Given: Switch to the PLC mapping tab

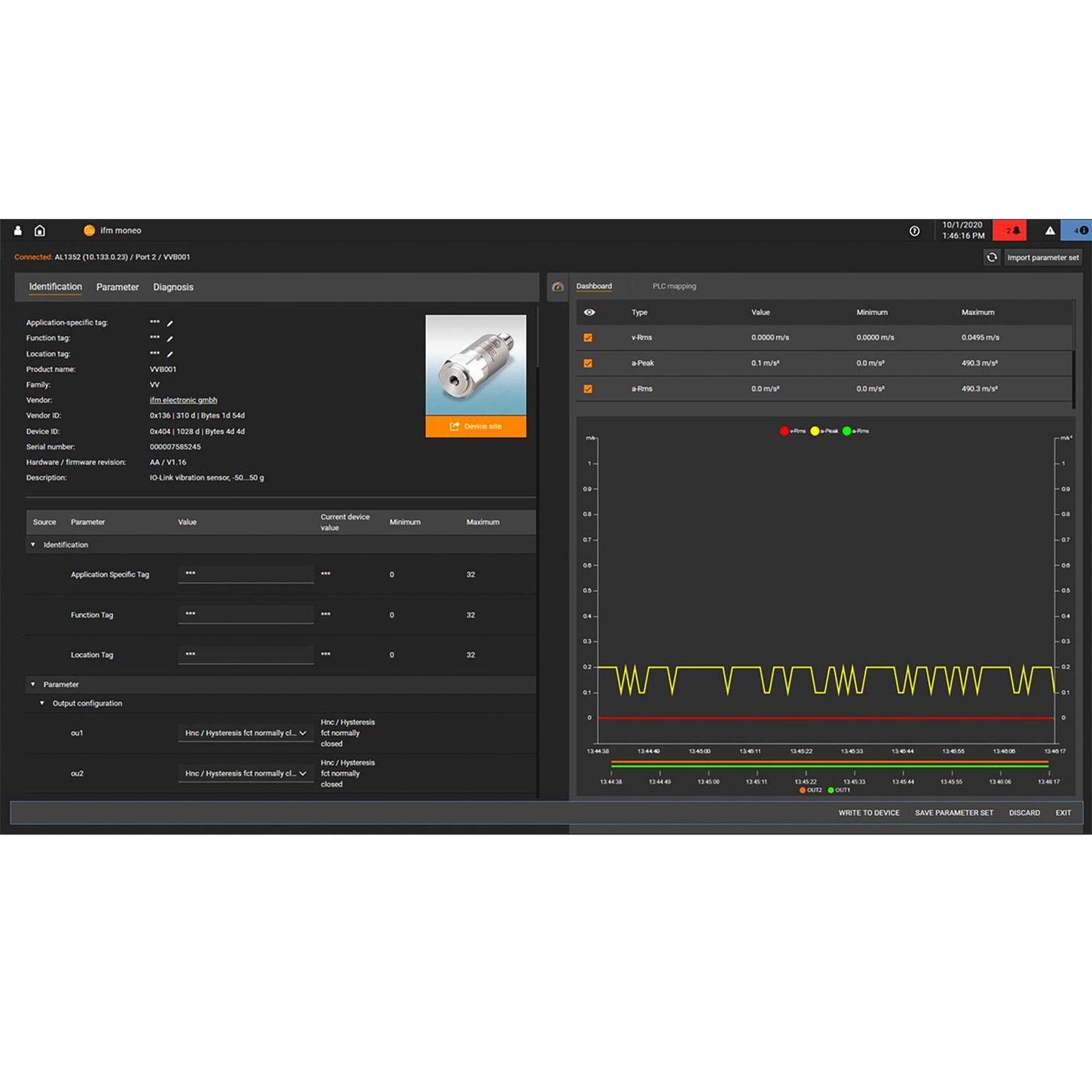Looking at the screenshot, I should point(674,286).
